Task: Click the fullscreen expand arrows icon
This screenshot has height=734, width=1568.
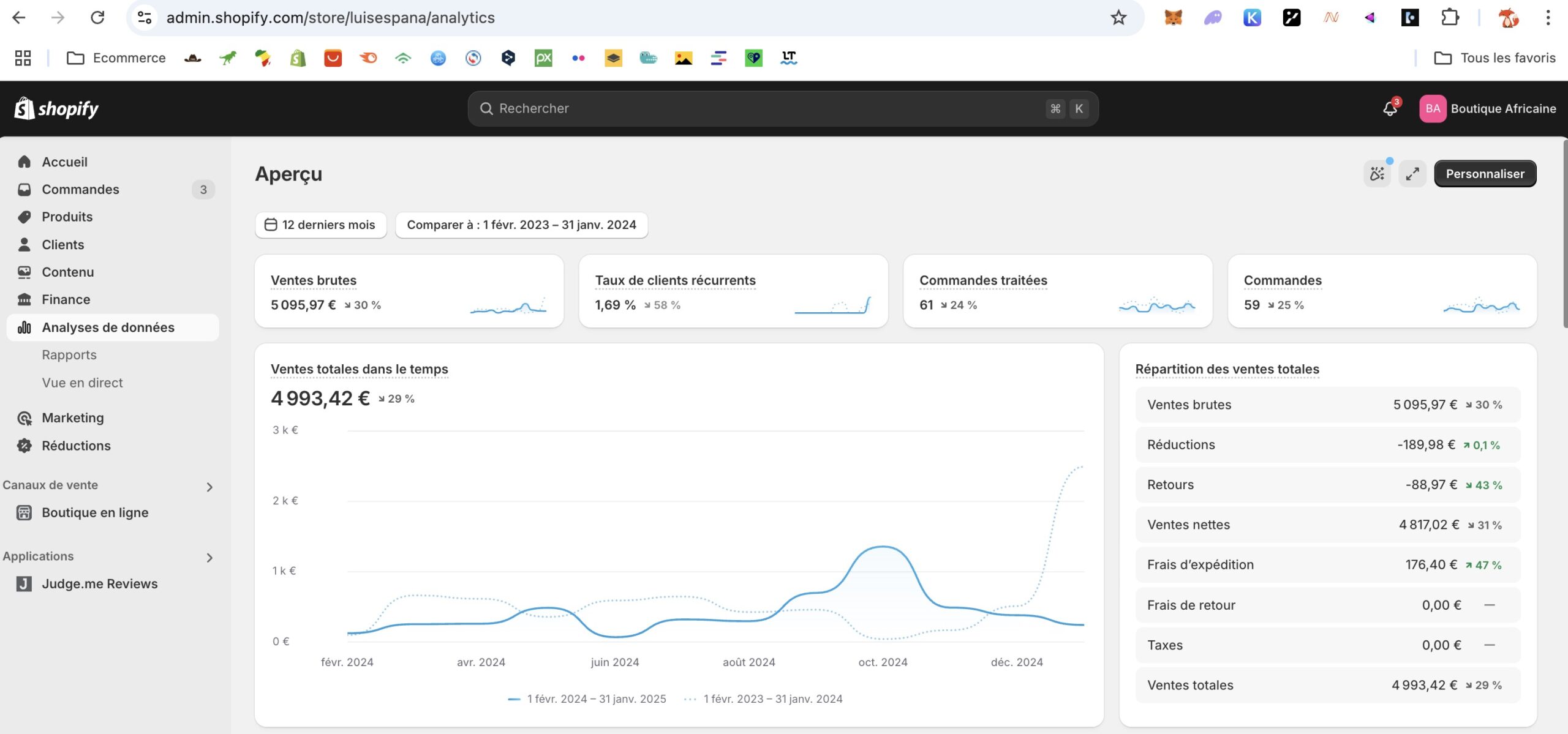Action: pos(1412,174)
